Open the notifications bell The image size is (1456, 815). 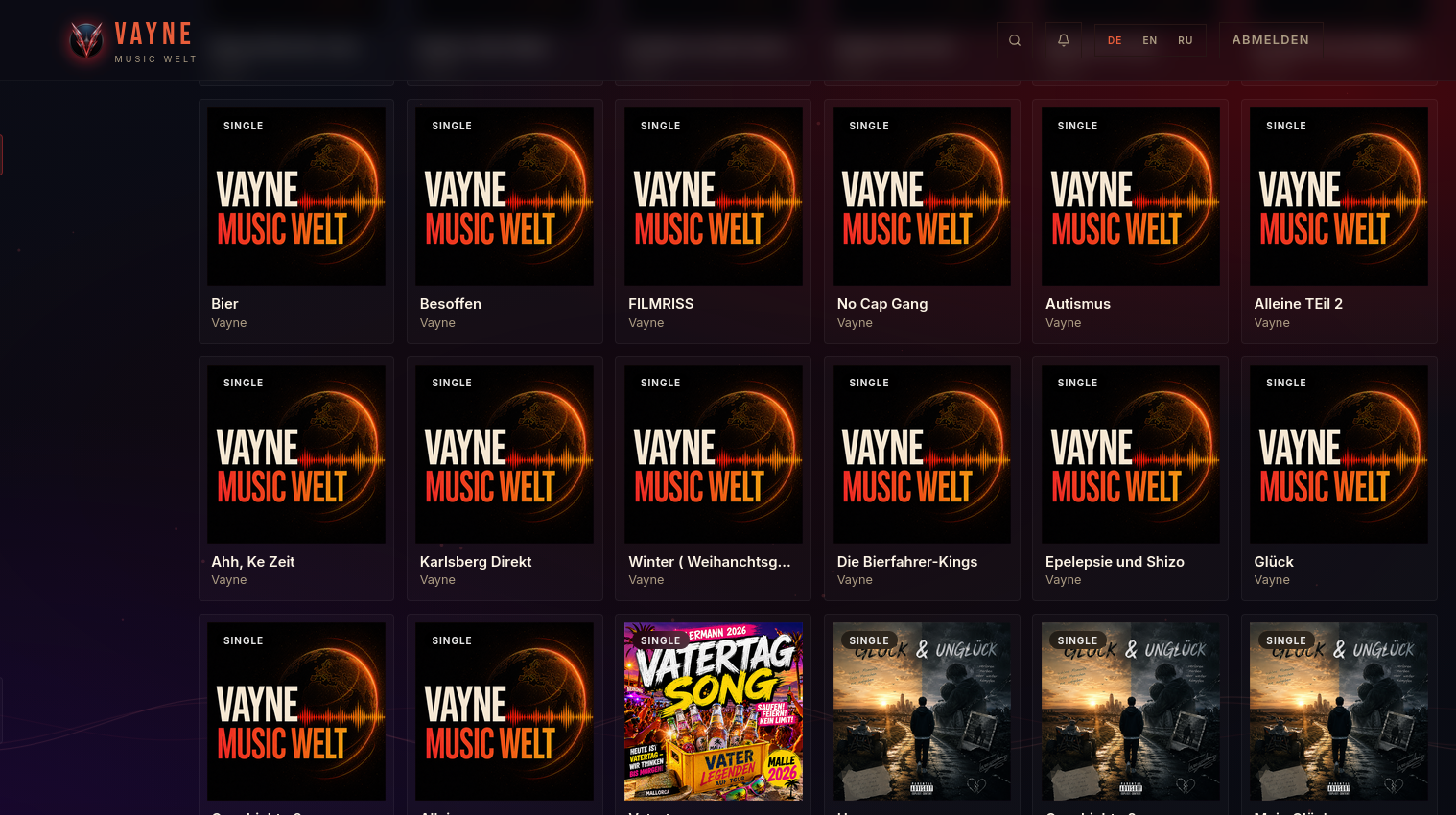point(1064,40)
